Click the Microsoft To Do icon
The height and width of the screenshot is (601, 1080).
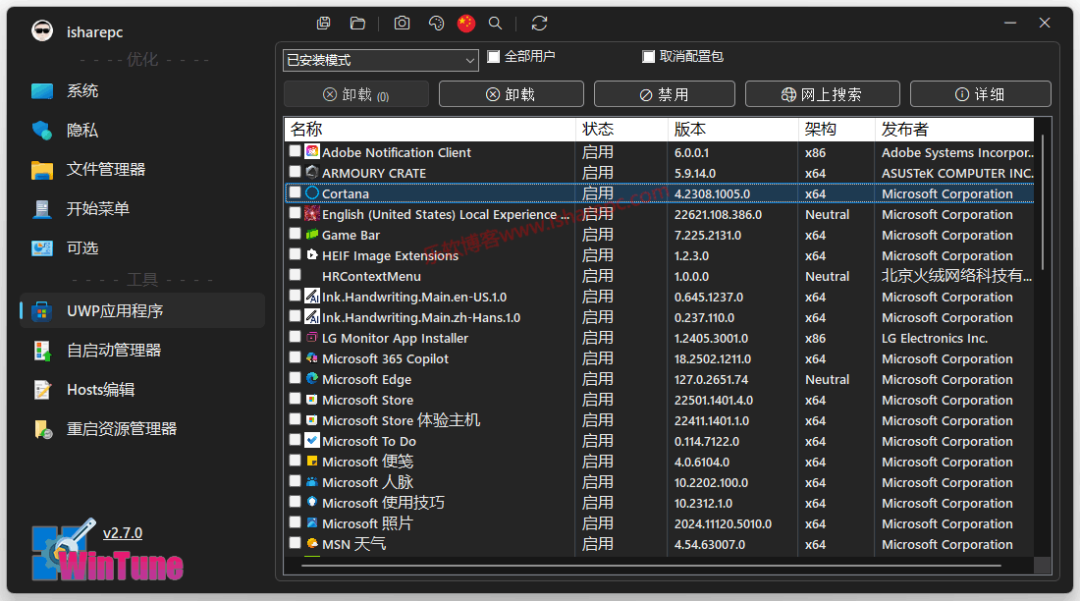[312, 441]
